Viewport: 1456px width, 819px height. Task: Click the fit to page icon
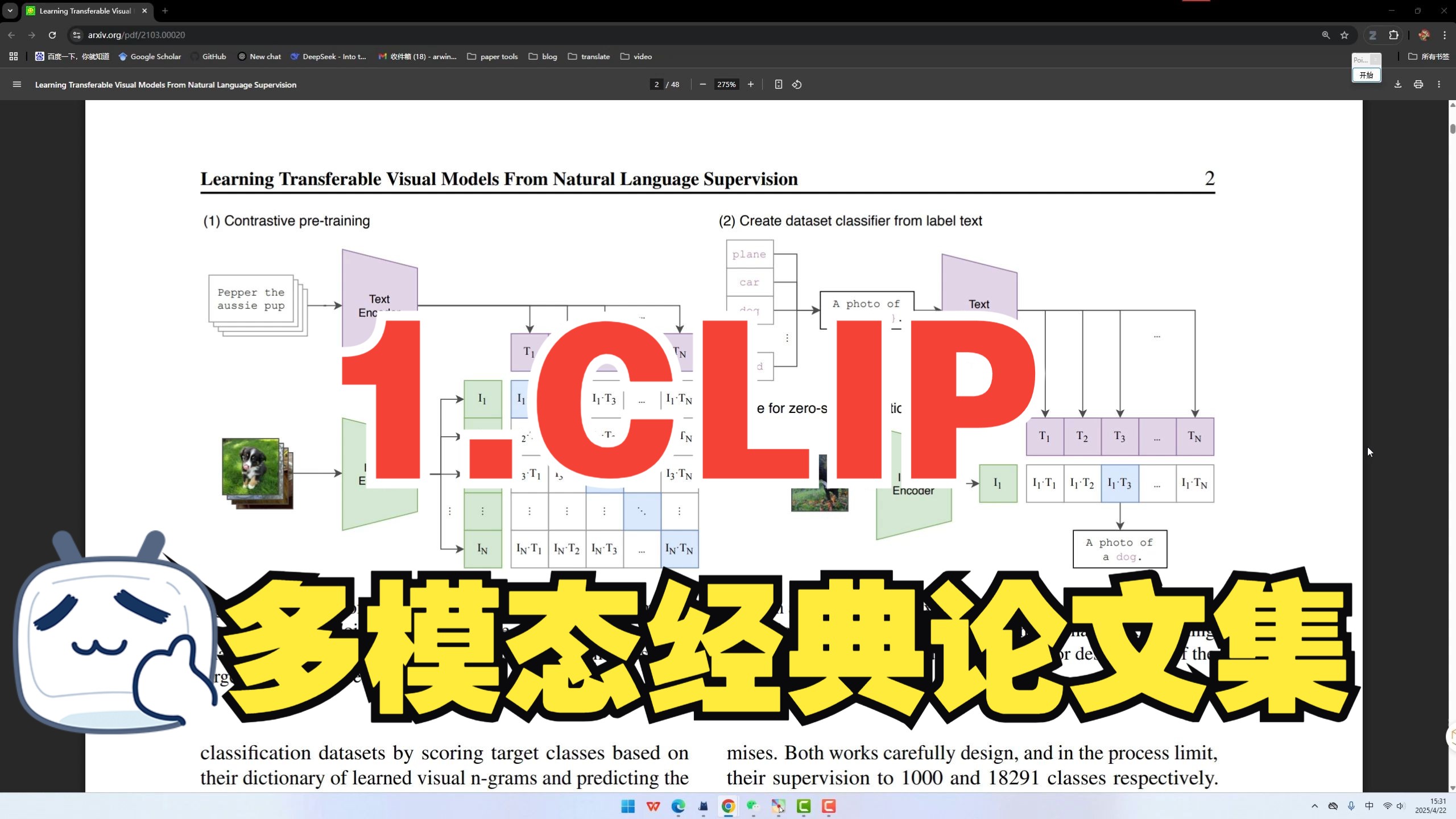[x=779, y=84]
